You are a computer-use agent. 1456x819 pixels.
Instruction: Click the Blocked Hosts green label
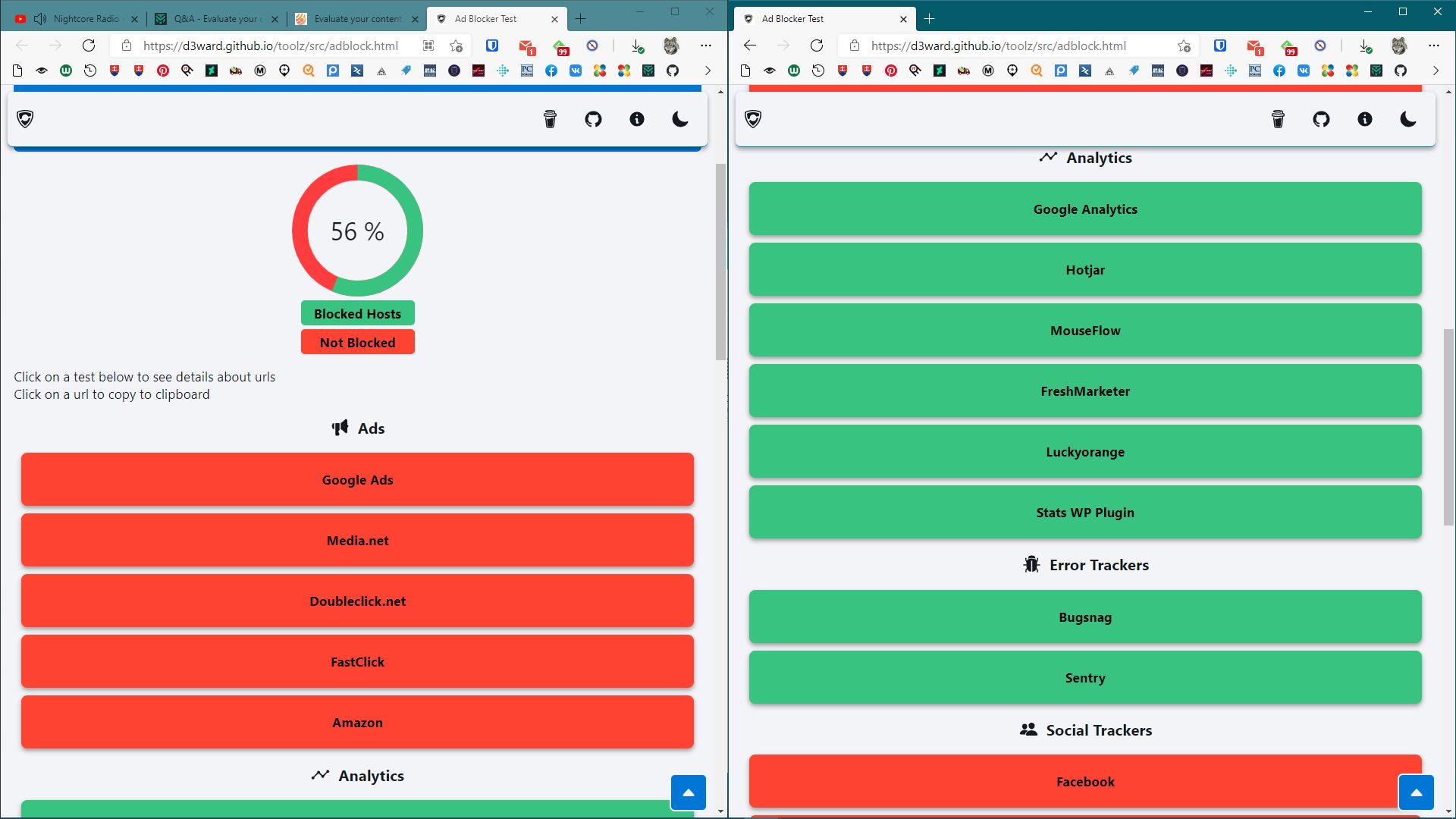pos(357,313)
